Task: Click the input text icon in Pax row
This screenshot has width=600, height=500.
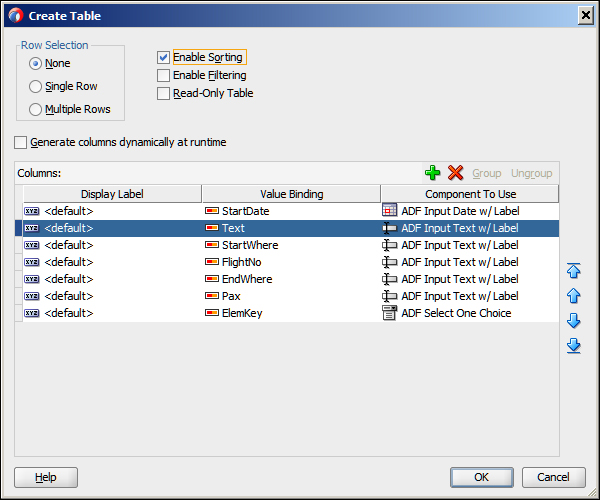Action: tap(390, 296)
